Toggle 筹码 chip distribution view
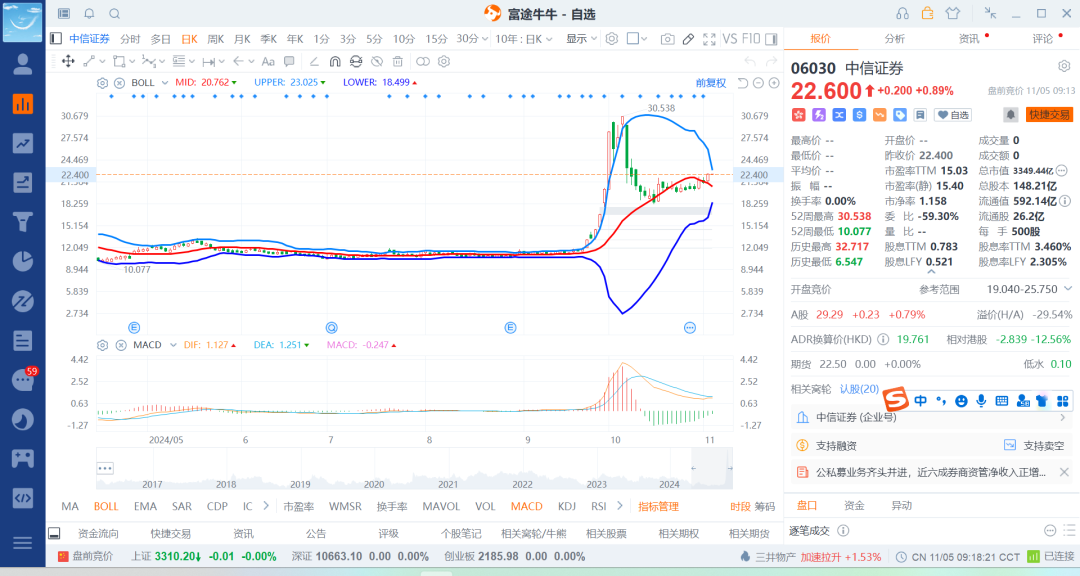This screenshot has width=1080, height=576. click(x=765, y=506)
